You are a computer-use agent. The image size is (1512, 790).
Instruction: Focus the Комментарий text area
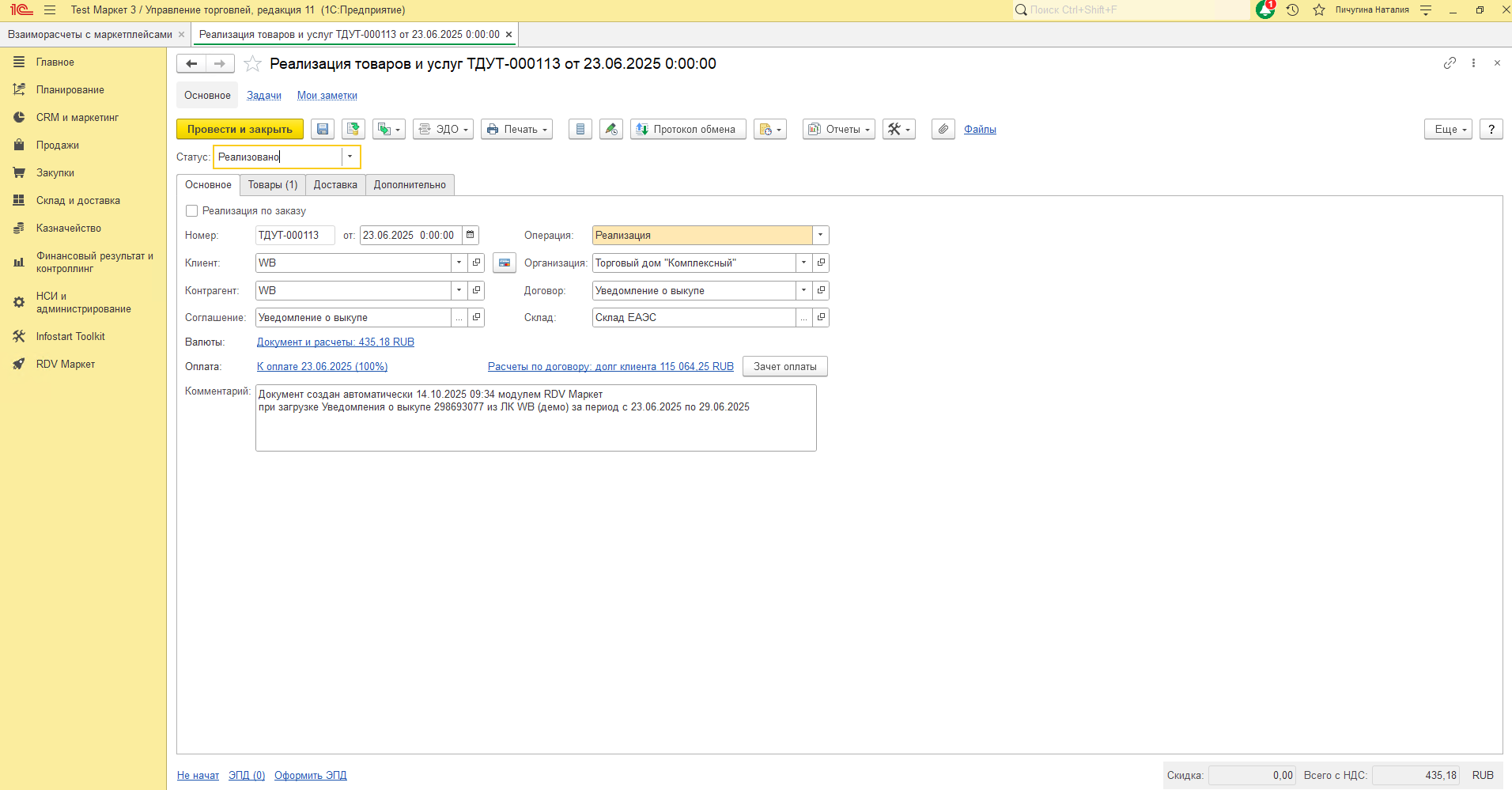pyautogui.click(x=535, y=418)
